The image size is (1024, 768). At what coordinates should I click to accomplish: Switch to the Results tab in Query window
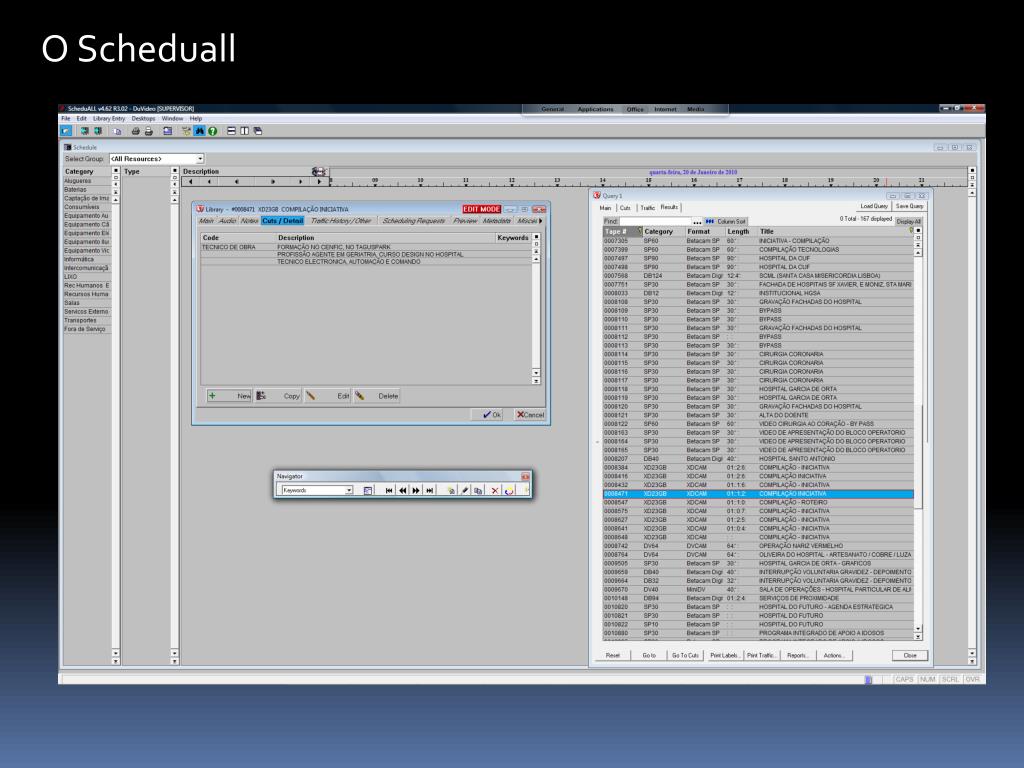pyautogui.click(x=669, y=207)
